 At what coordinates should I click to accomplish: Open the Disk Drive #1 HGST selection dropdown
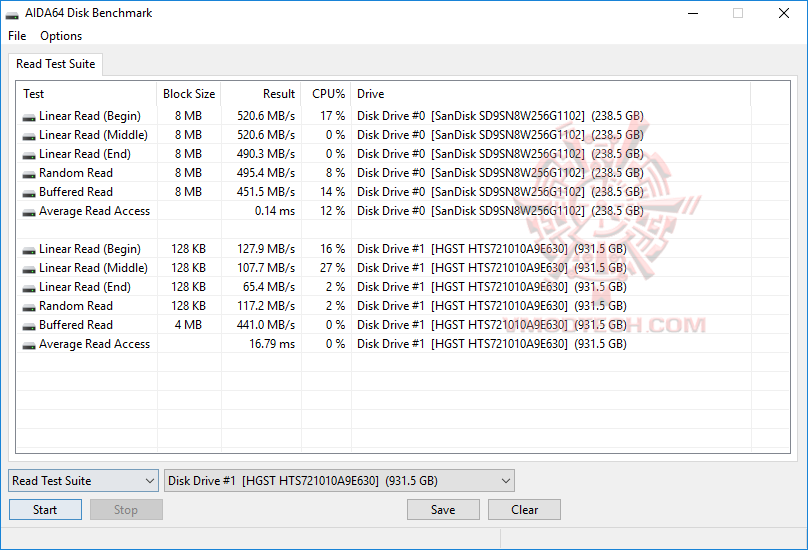click(339, 480)
